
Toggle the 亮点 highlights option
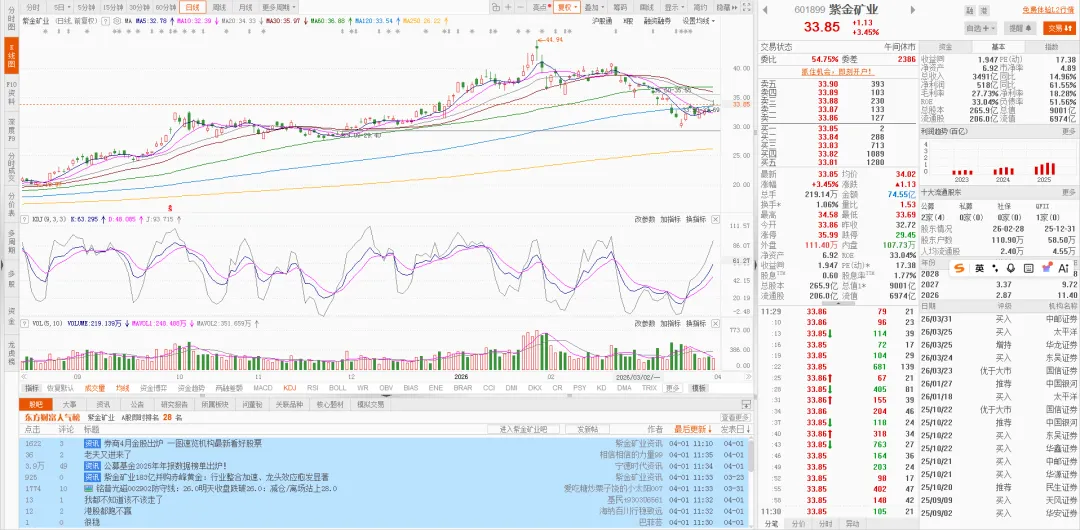point(541,8)
